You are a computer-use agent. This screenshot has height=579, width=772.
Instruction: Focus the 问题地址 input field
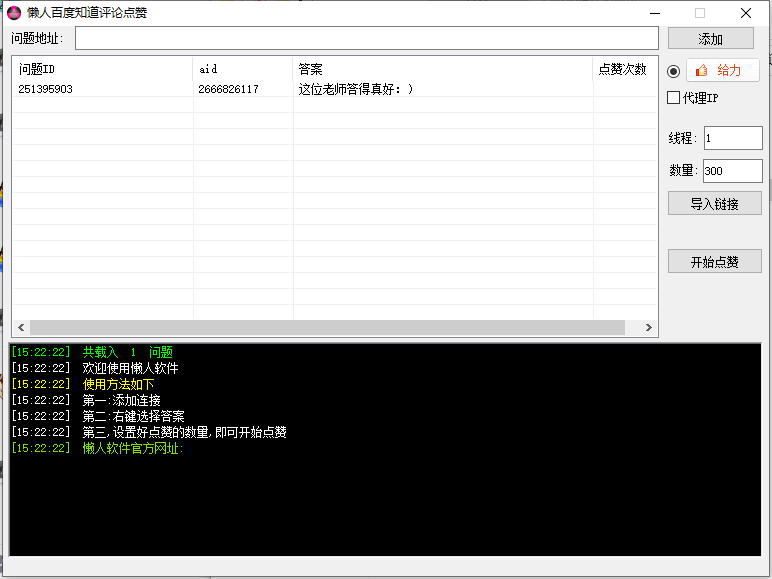(x=367, y=38)
